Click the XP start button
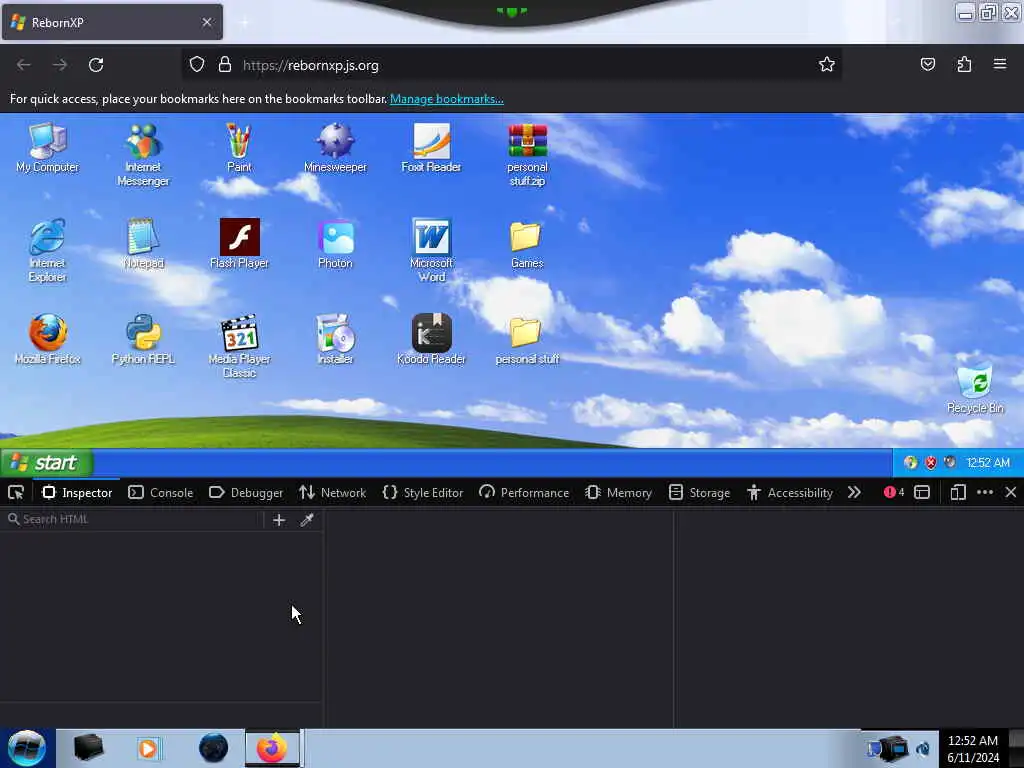1024x768 pixels. pos(46,462)
